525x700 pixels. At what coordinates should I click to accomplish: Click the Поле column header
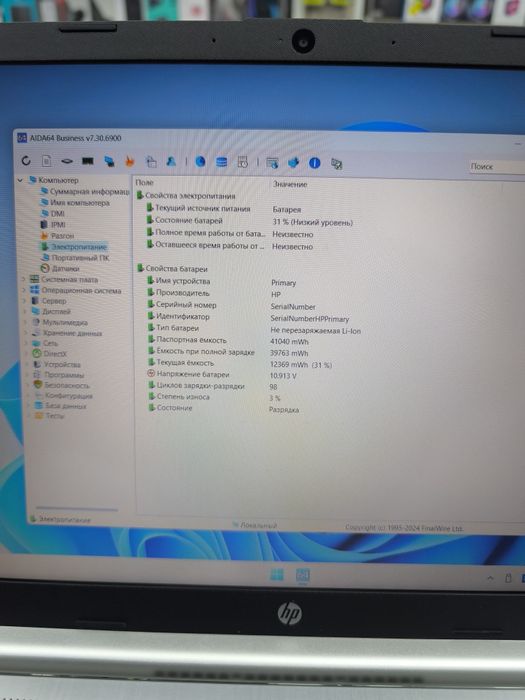click(144, 182)
